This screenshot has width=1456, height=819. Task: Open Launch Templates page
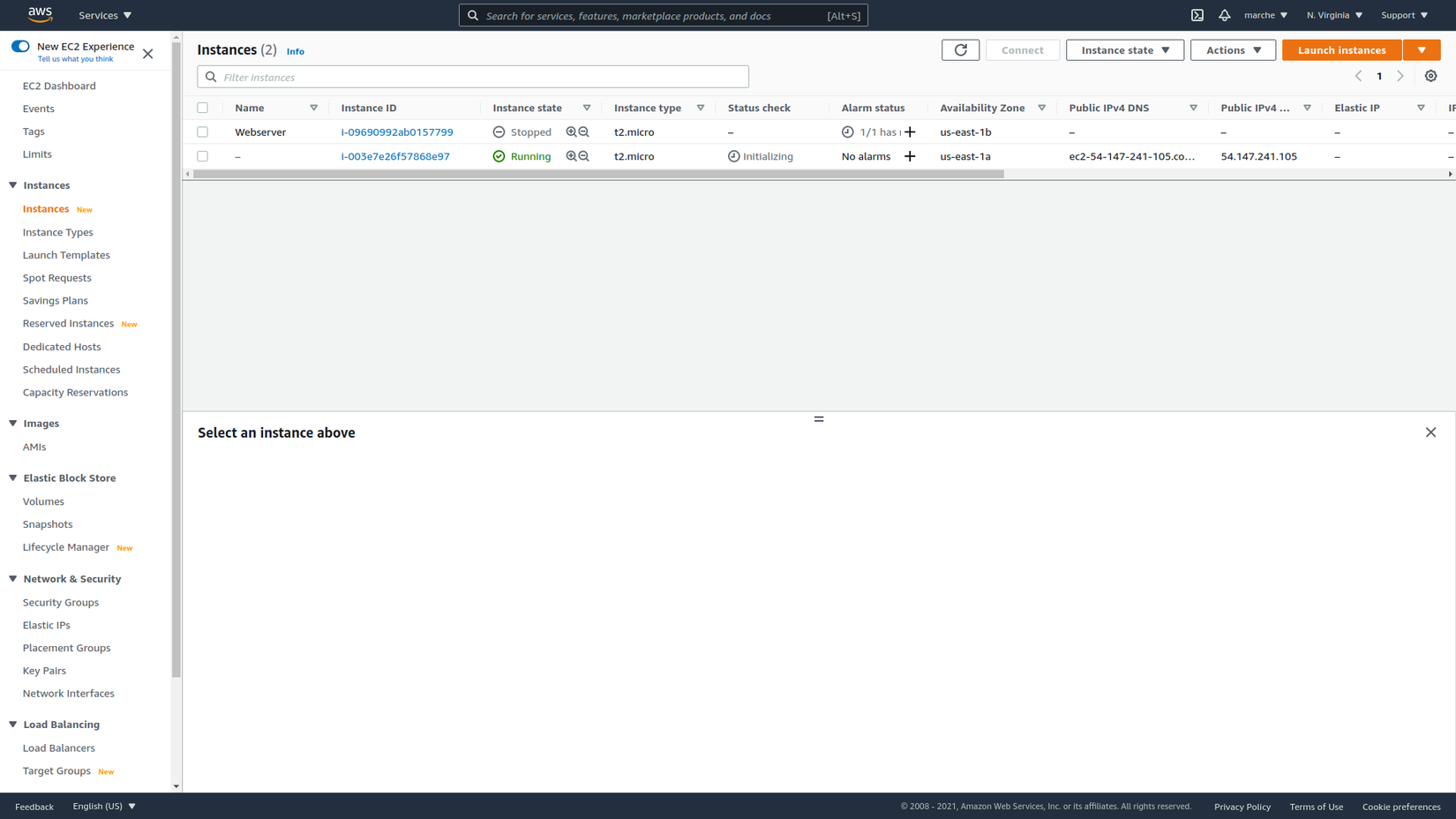pos(66,255)
